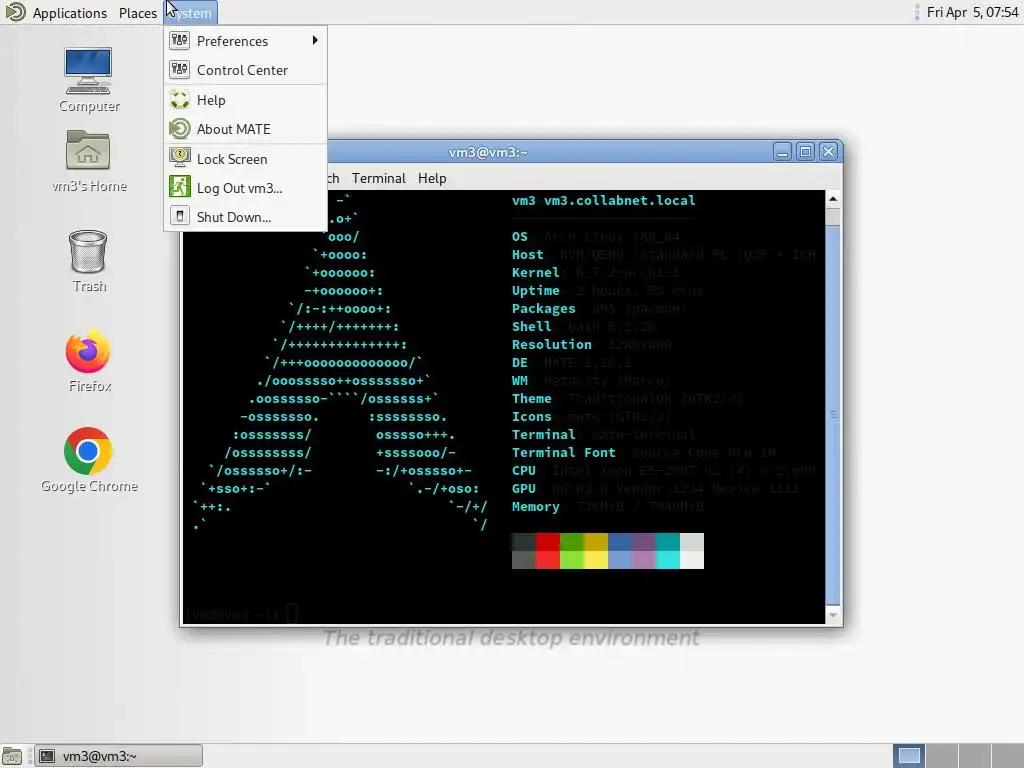Select Lock Screen menu entry
The width and height of the screenshot is (1024, 768).
click(x=245, y=159)
